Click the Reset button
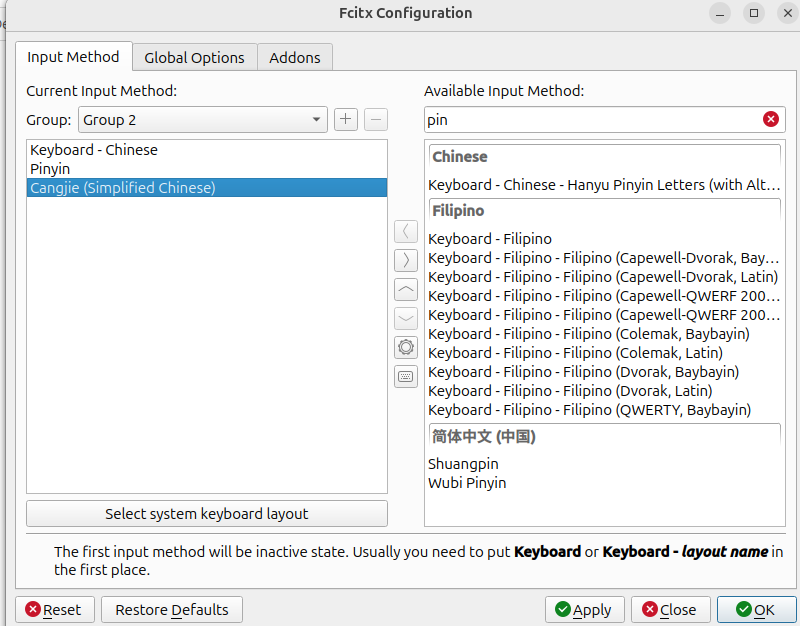This screenshot has width=800, height=626. pos(55,610)
